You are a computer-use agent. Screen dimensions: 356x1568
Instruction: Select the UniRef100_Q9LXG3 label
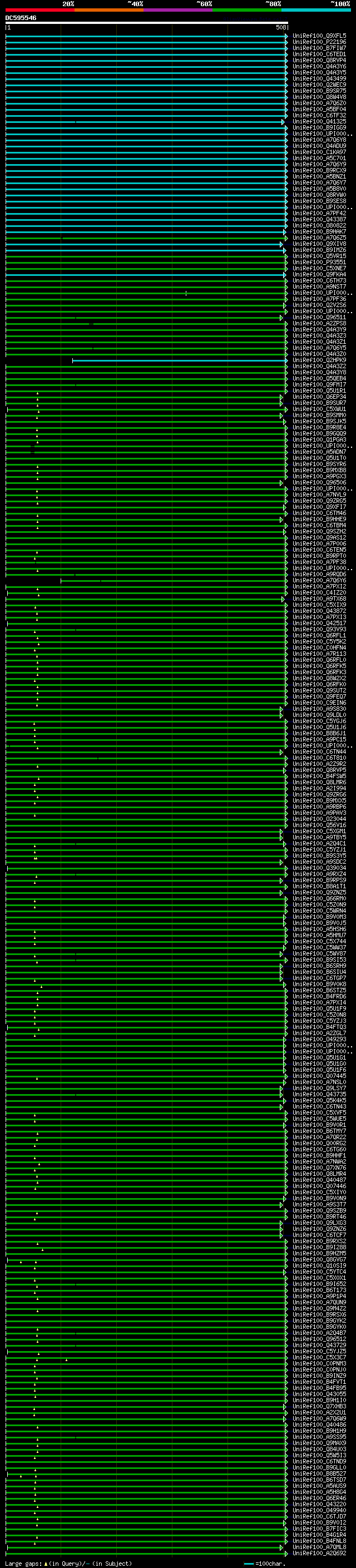(x=319, y=1222)
